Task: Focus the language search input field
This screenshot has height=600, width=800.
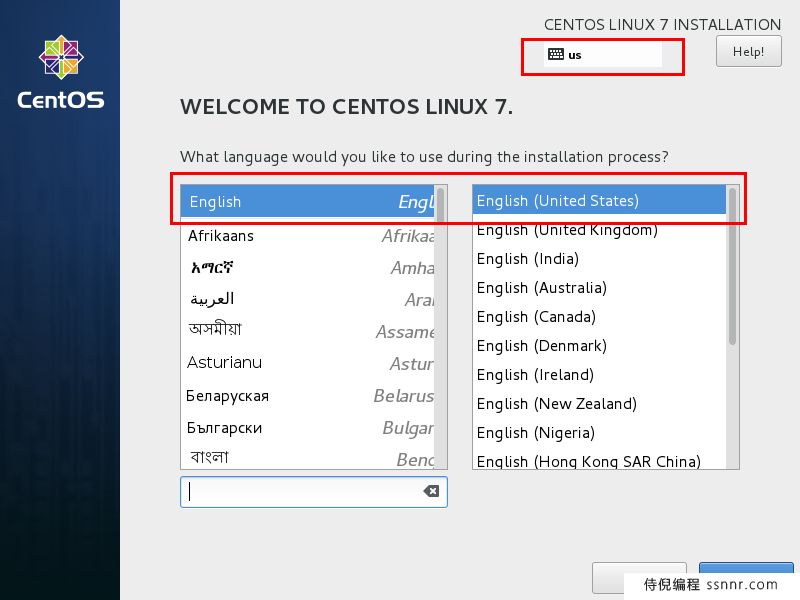Action: click(314, 492)
